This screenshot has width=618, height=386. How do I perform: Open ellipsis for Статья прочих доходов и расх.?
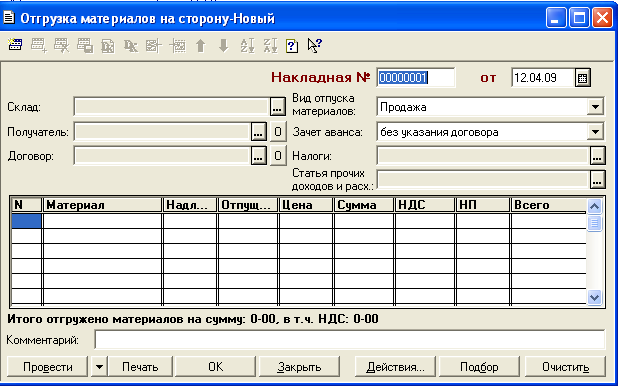598,179
